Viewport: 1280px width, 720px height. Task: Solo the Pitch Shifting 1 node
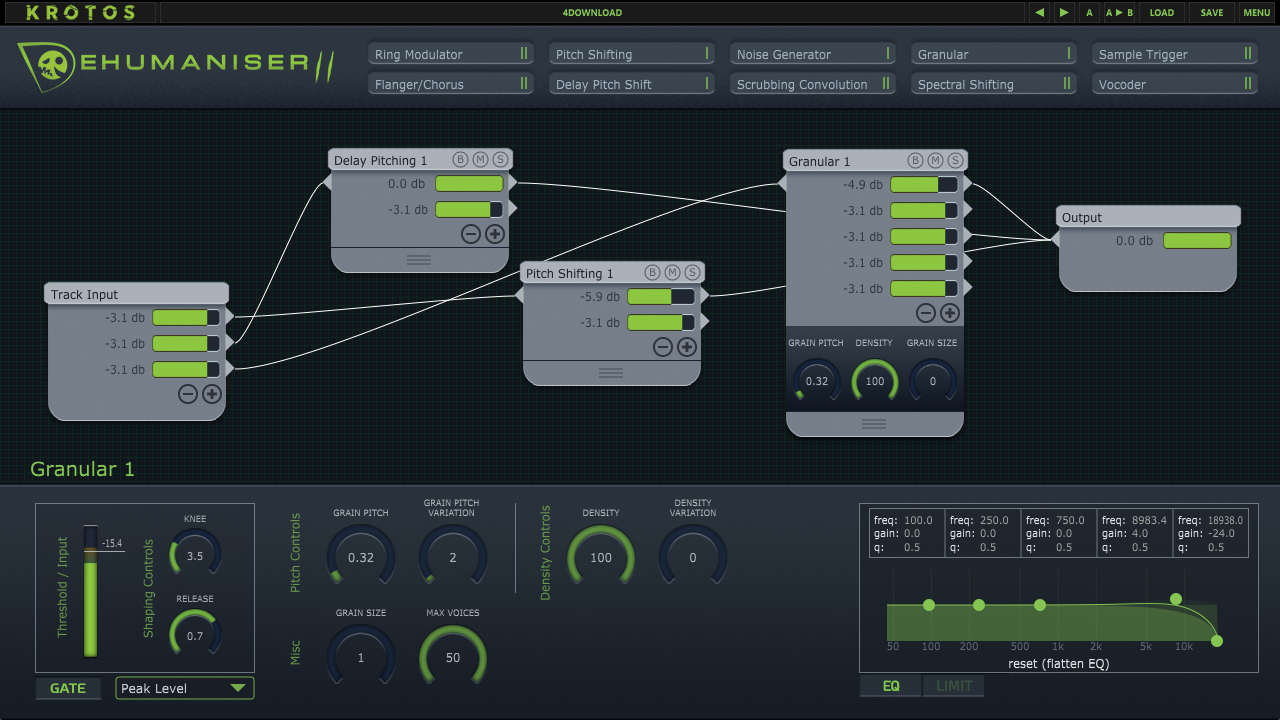693,273
